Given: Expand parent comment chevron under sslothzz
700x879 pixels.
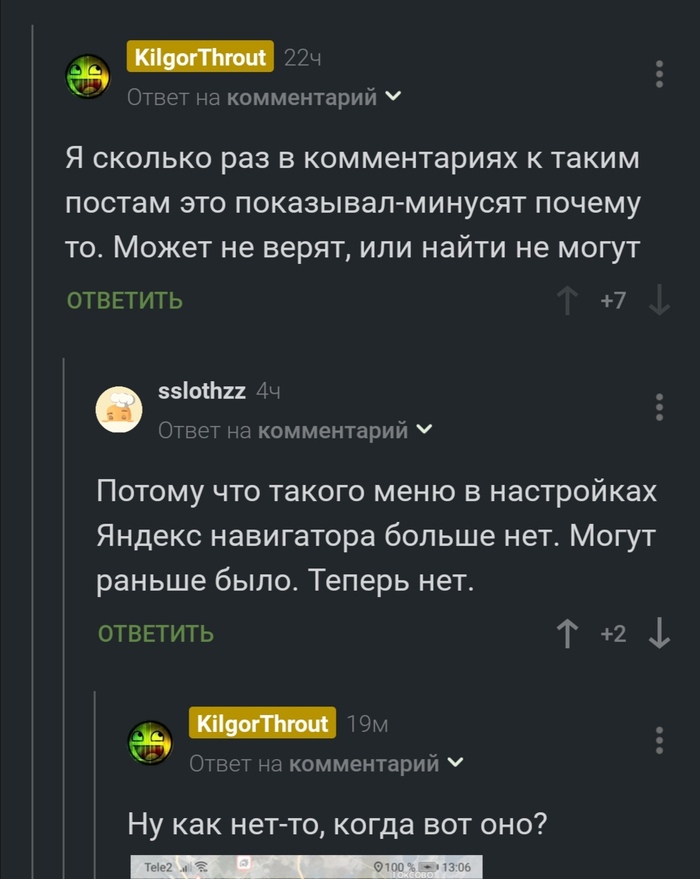Looking at the screenshot, I should (424, 430).
